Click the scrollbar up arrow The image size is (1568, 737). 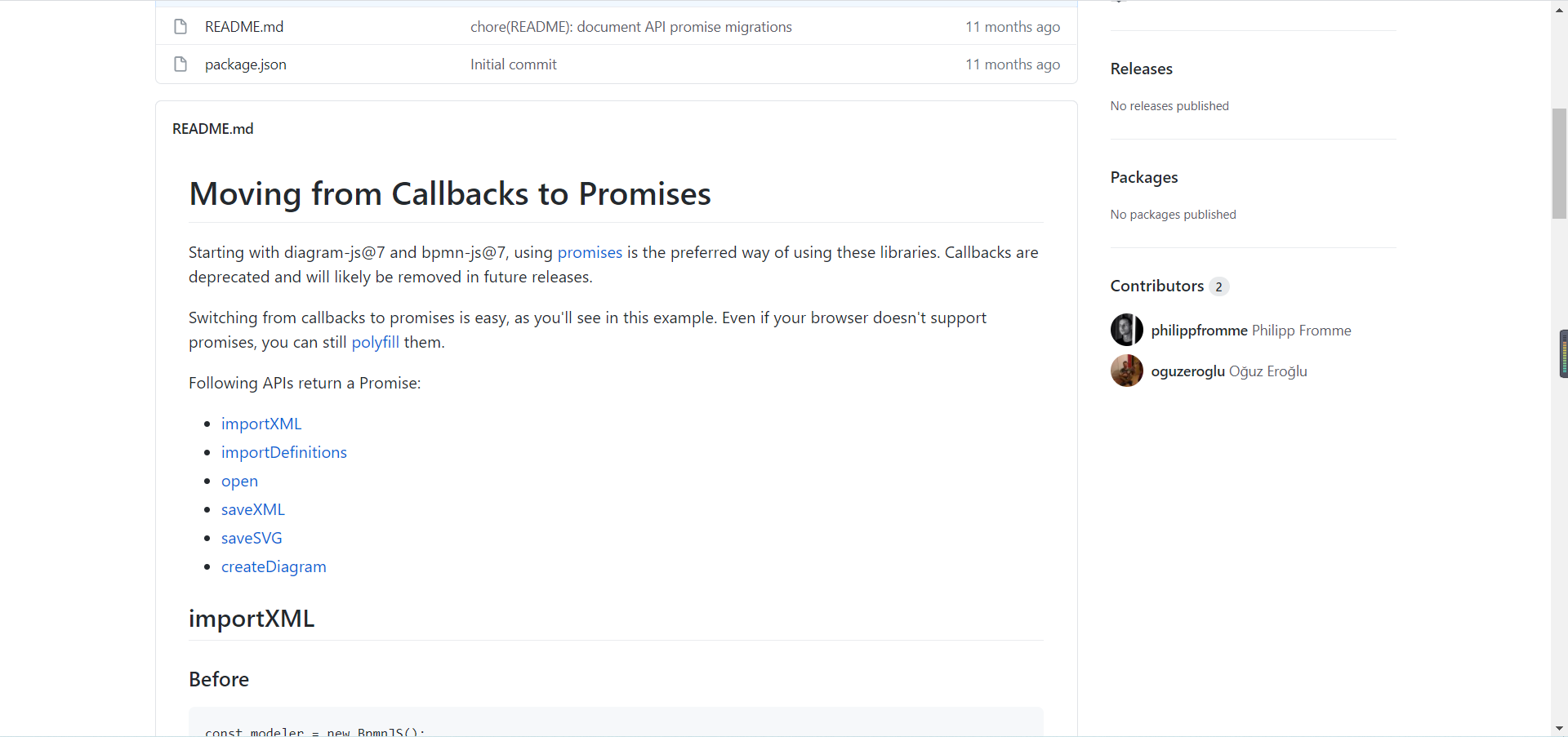[1559, 9]
